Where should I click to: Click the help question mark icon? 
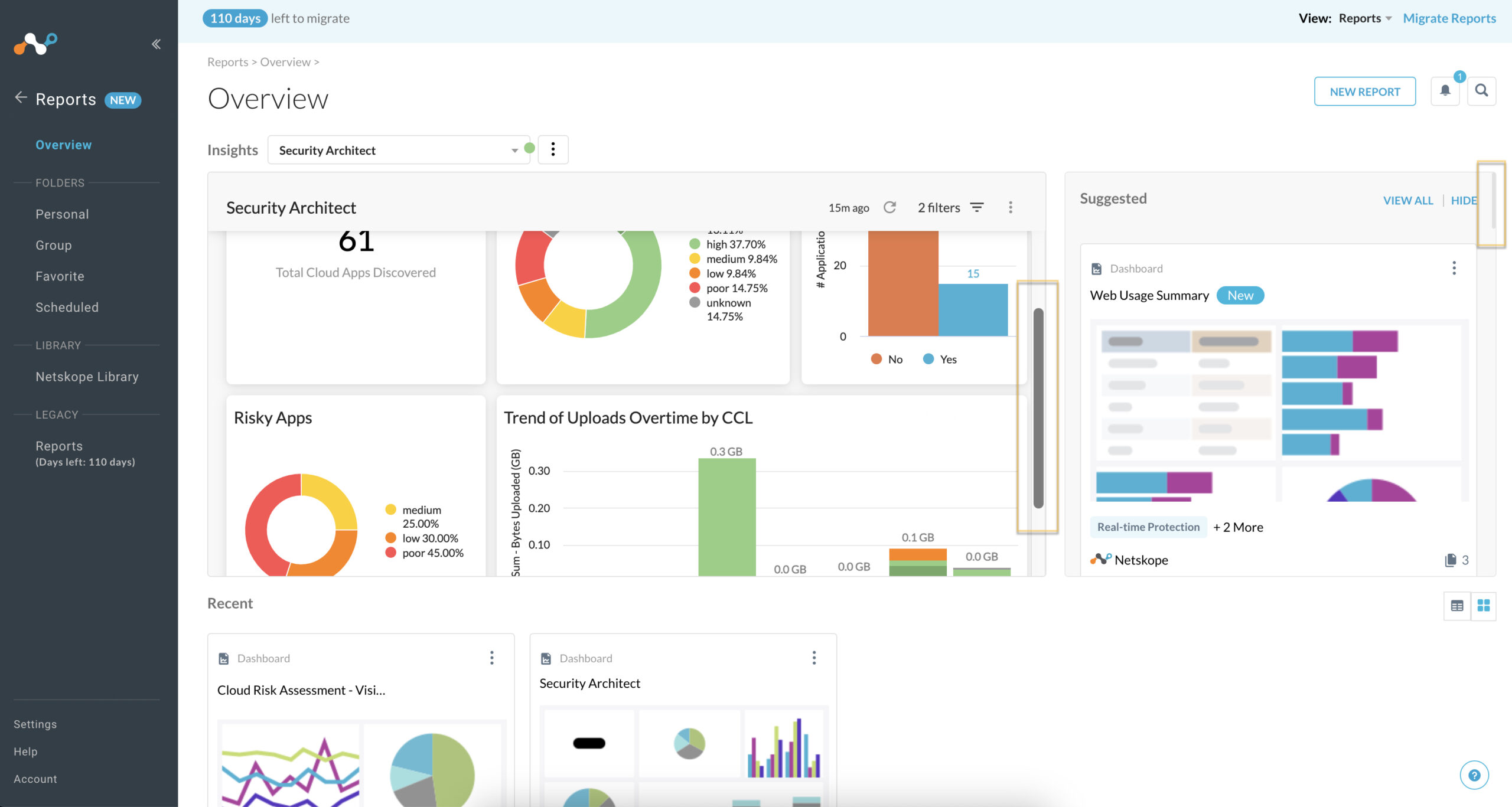click(1474, 775)
